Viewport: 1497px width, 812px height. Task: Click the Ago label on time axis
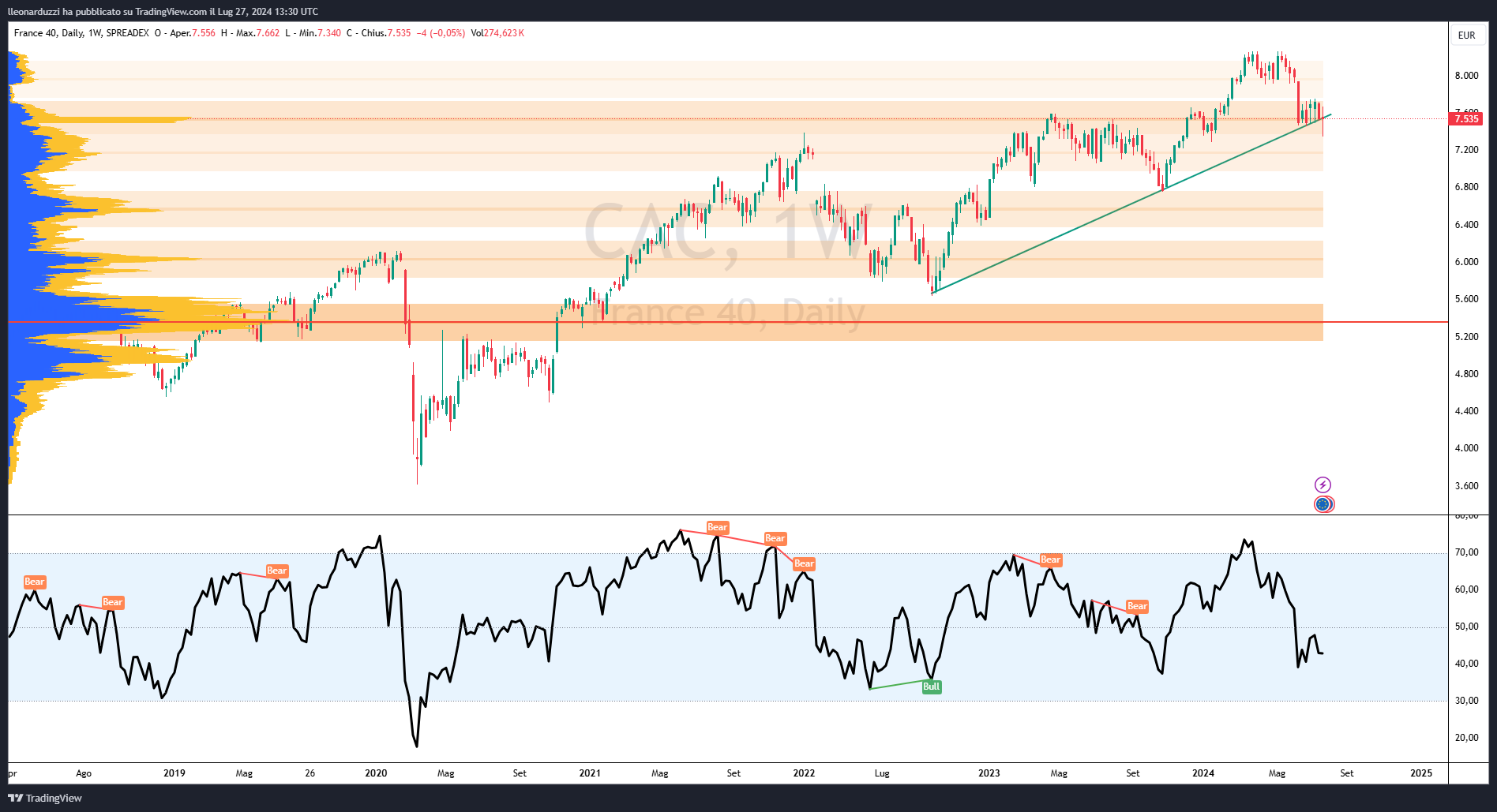(x=84, y=773)
